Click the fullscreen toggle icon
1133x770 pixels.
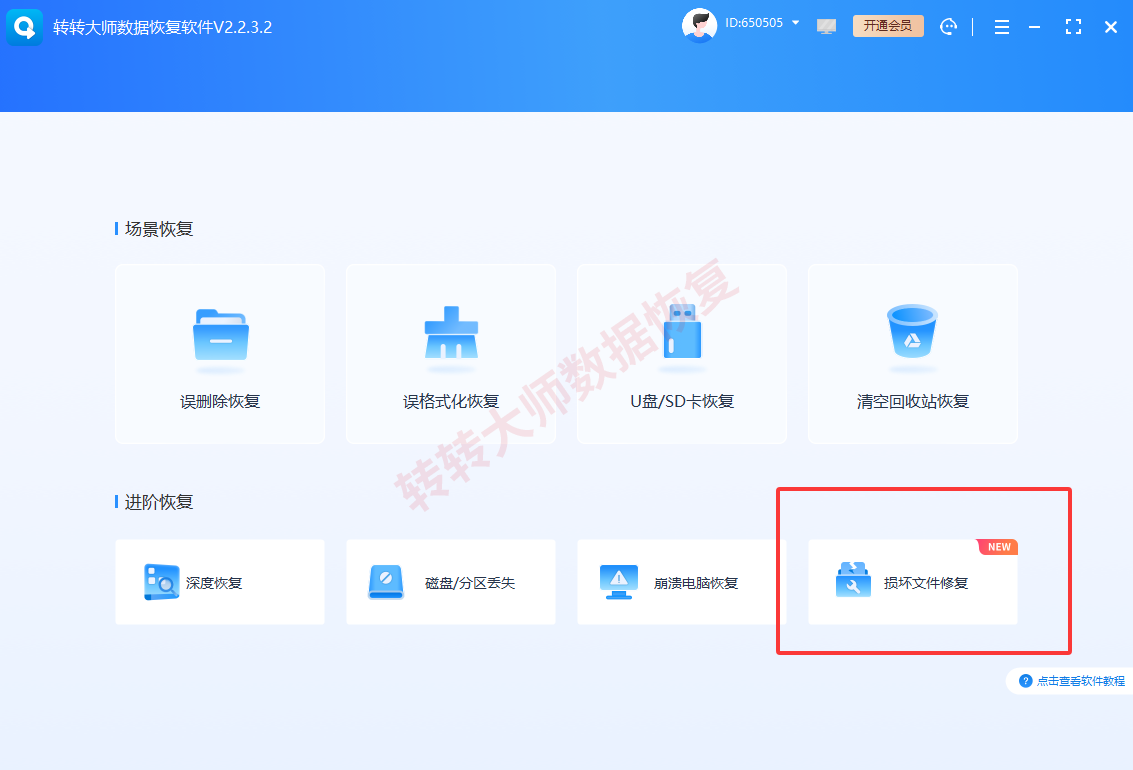coord(1073,27)
